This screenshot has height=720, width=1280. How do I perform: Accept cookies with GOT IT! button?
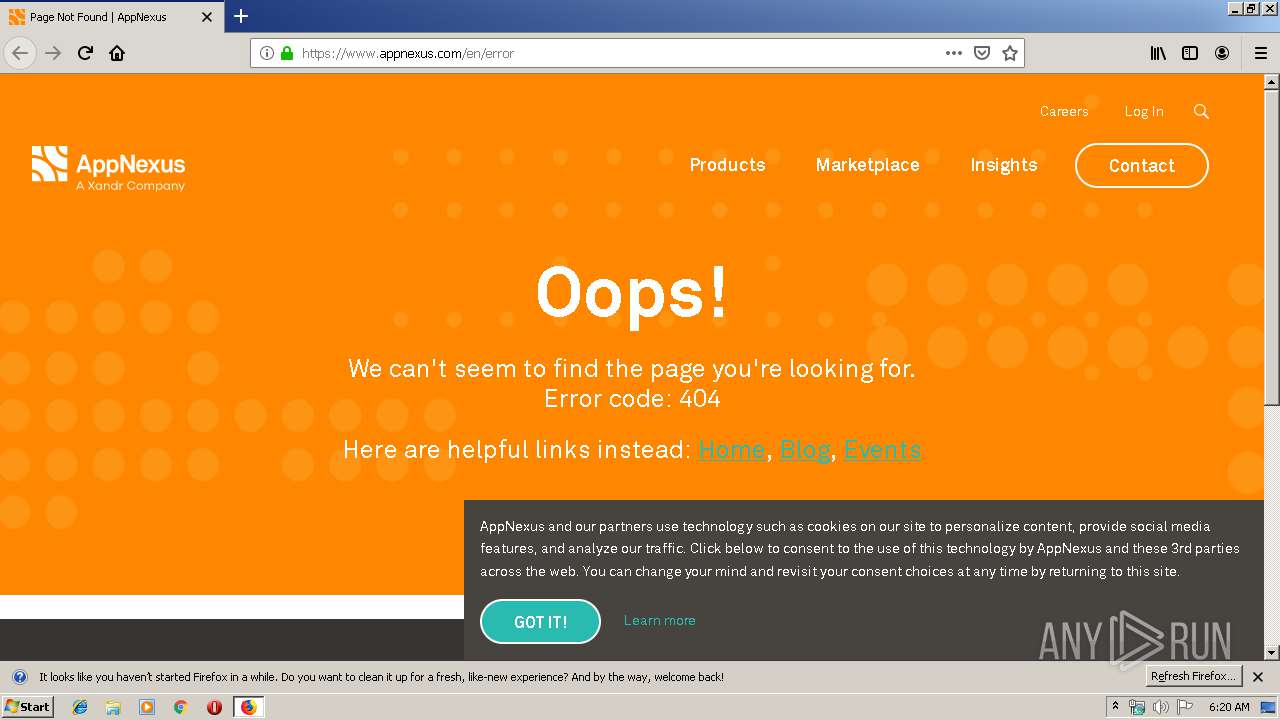pyautogui.click(x=540, y=622)
